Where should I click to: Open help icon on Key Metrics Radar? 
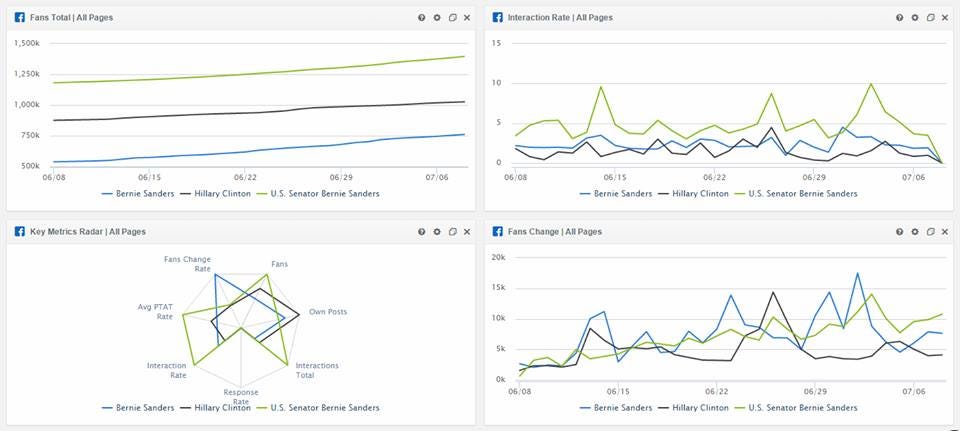(422, 231)
